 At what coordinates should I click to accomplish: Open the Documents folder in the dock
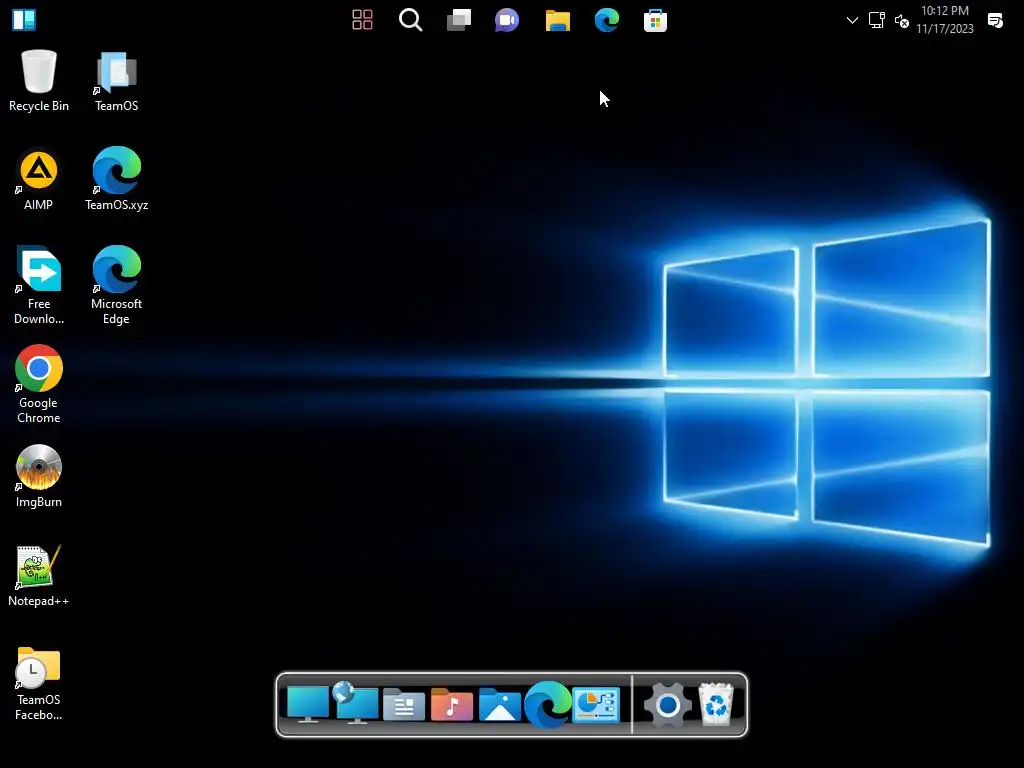[x=404, y=705]
